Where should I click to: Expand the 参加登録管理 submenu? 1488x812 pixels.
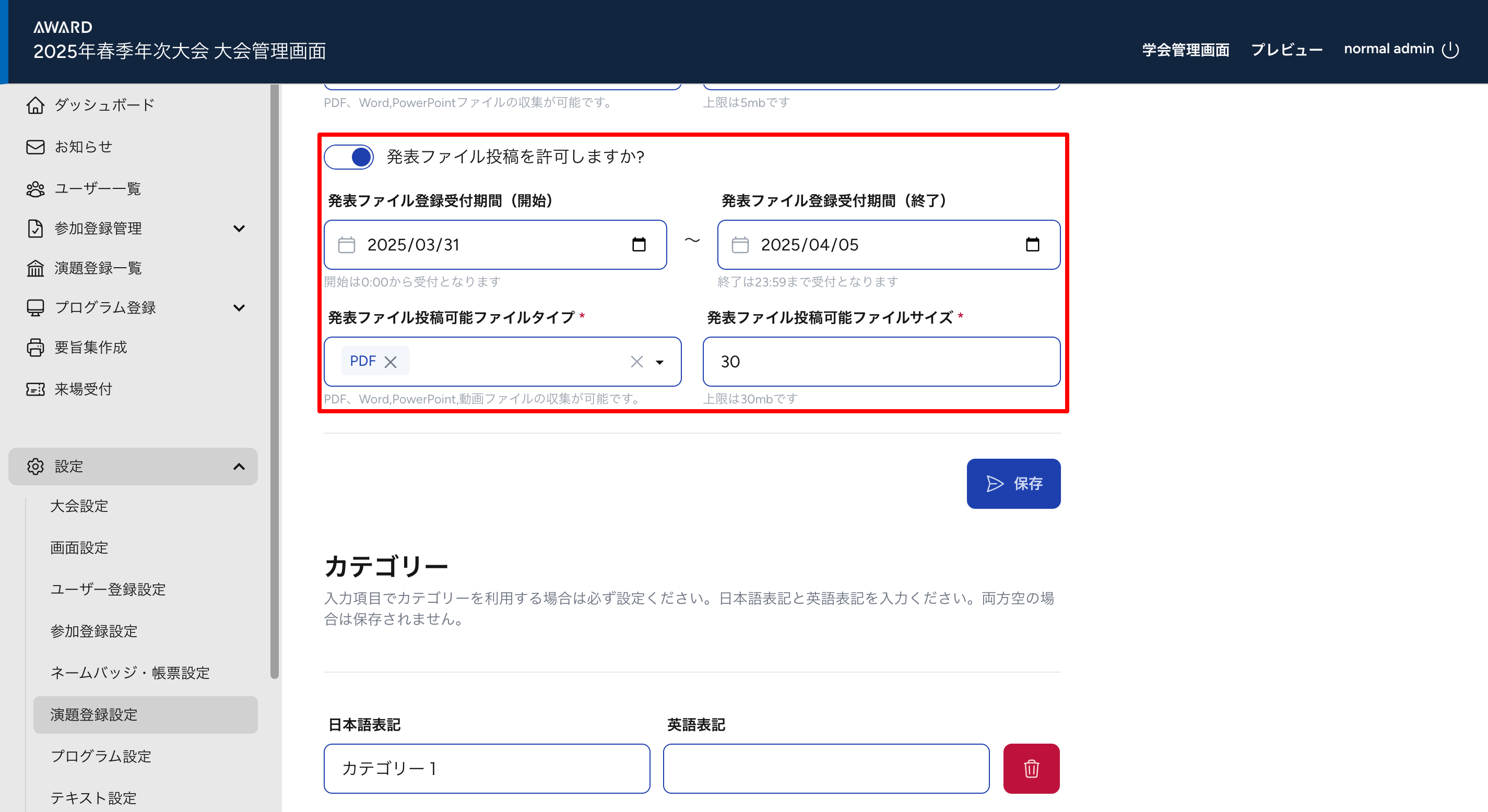(239, 229)
